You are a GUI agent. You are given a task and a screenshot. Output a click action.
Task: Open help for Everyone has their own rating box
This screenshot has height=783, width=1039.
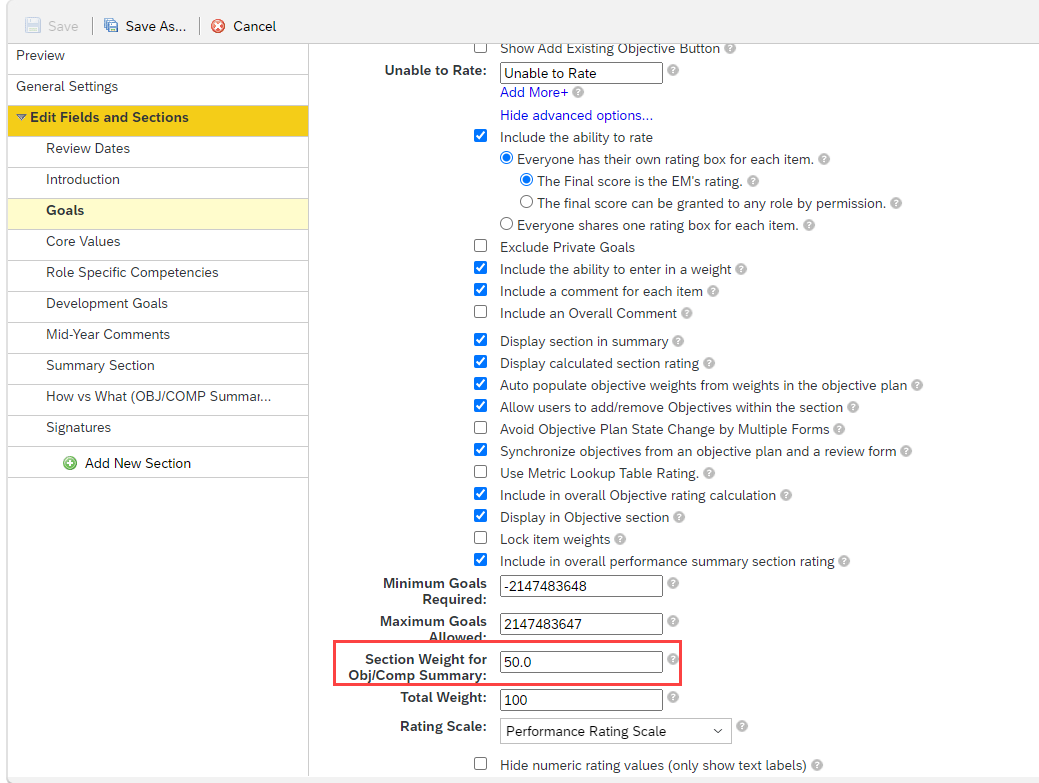[824, 159]
